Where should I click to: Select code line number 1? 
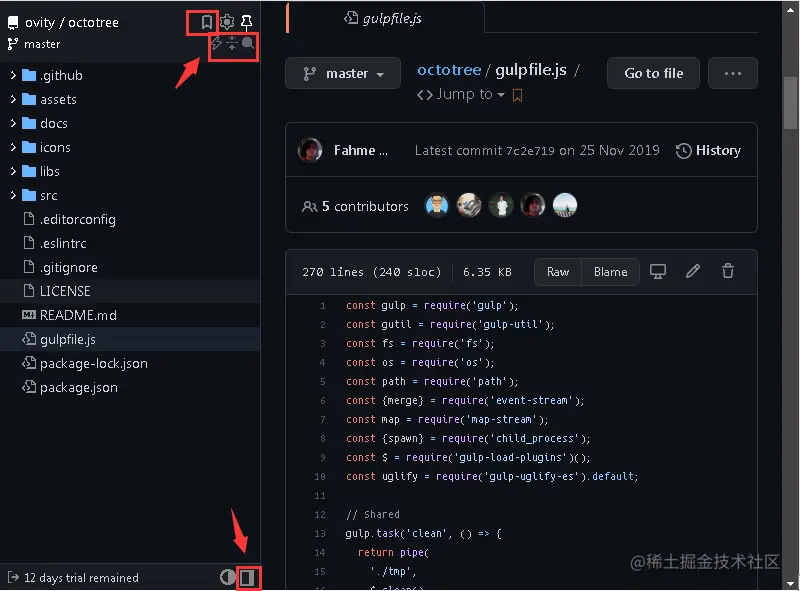(322, 306)
